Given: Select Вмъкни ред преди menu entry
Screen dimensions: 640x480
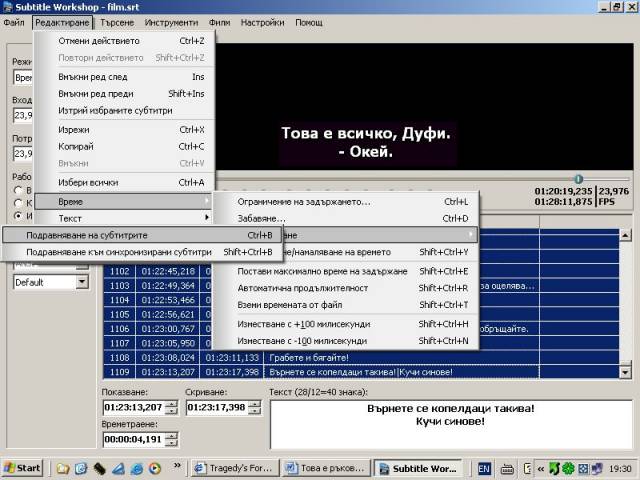Looking at the screenshot, I should point(124,93).
